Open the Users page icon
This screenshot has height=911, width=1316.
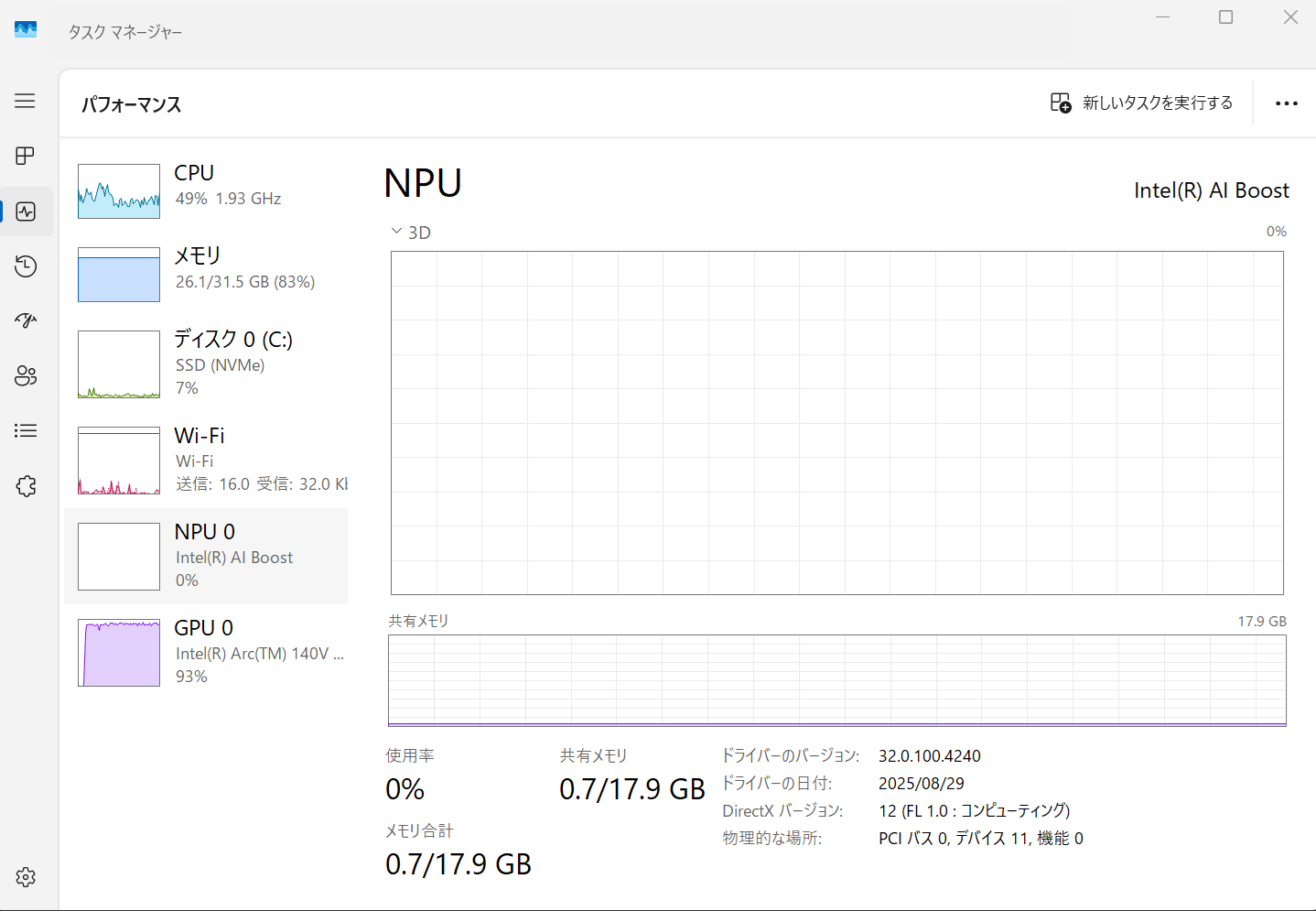point(26,375)
